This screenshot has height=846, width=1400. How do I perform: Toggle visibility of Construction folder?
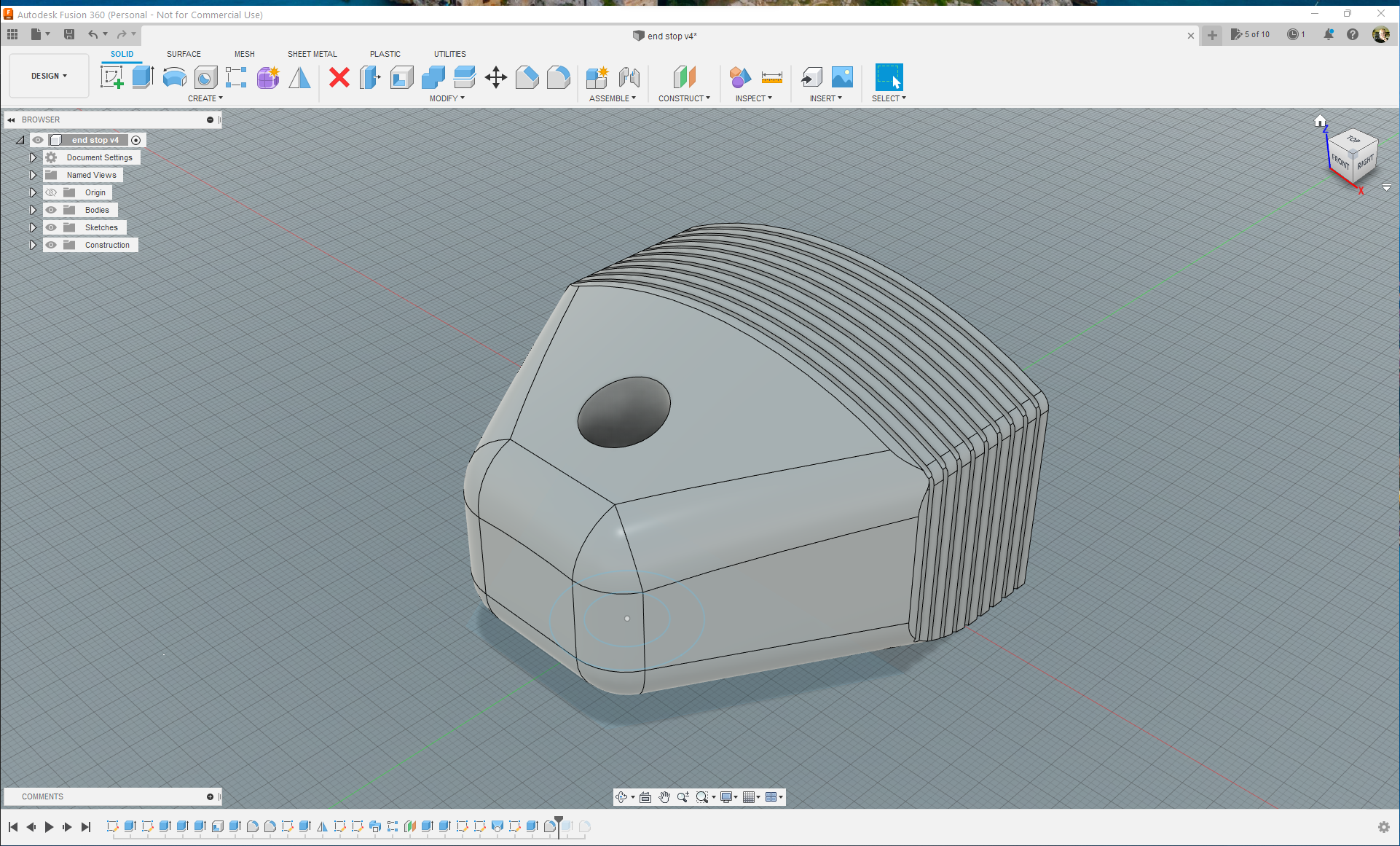coord(50,244)
